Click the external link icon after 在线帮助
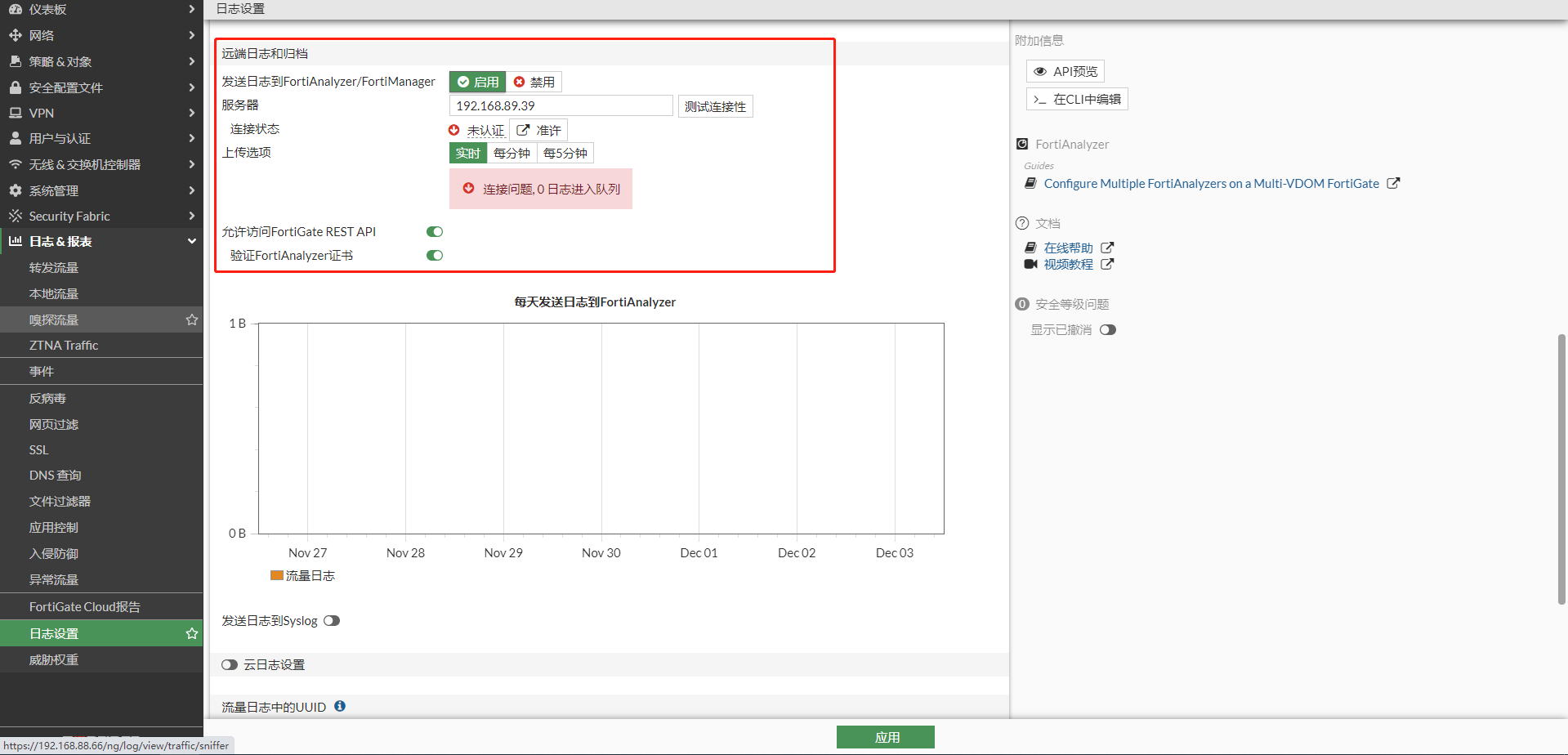 pyautogui.click(x=1107, y=248)
